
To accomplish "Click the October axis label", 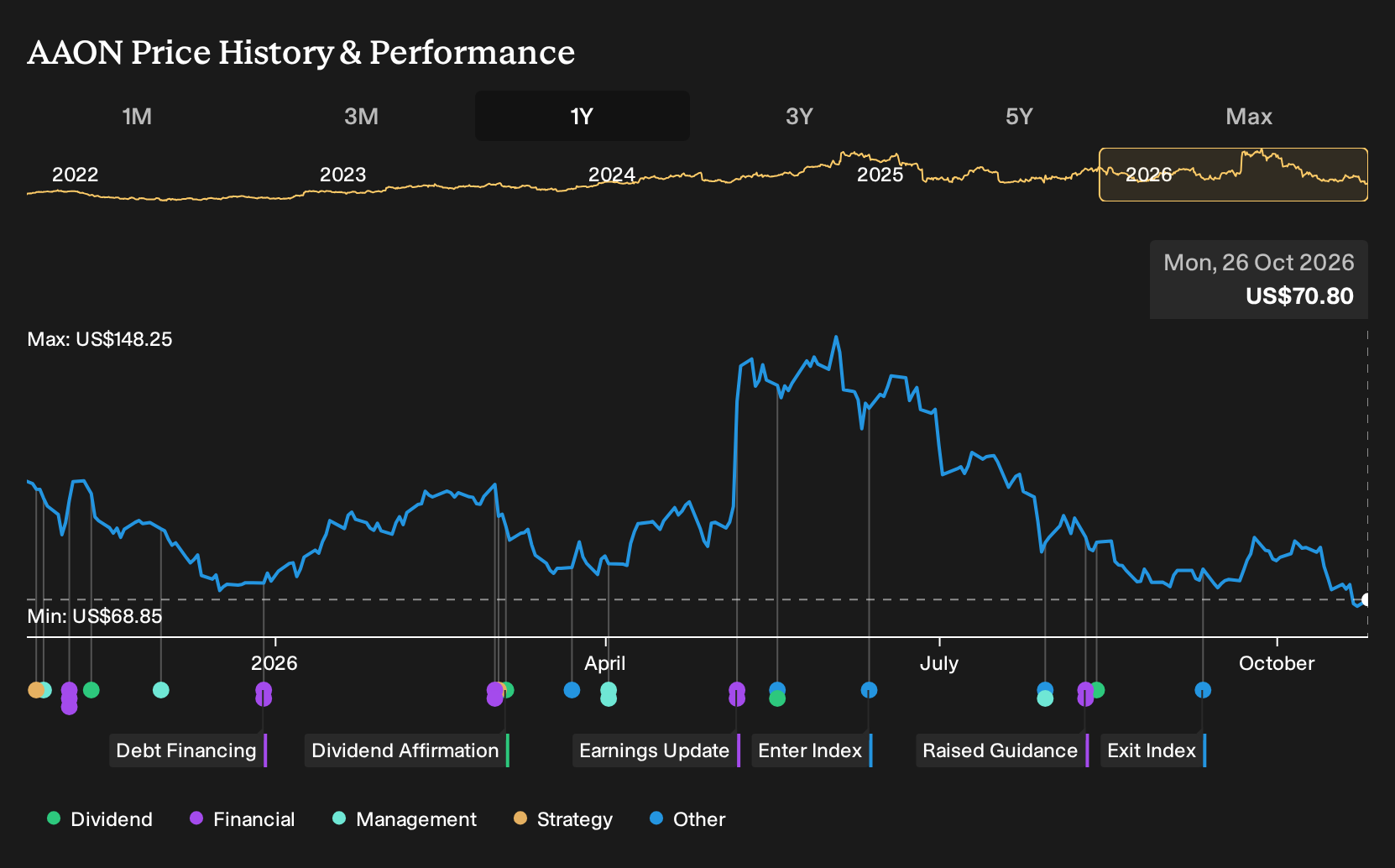I will pos(1277,663).
